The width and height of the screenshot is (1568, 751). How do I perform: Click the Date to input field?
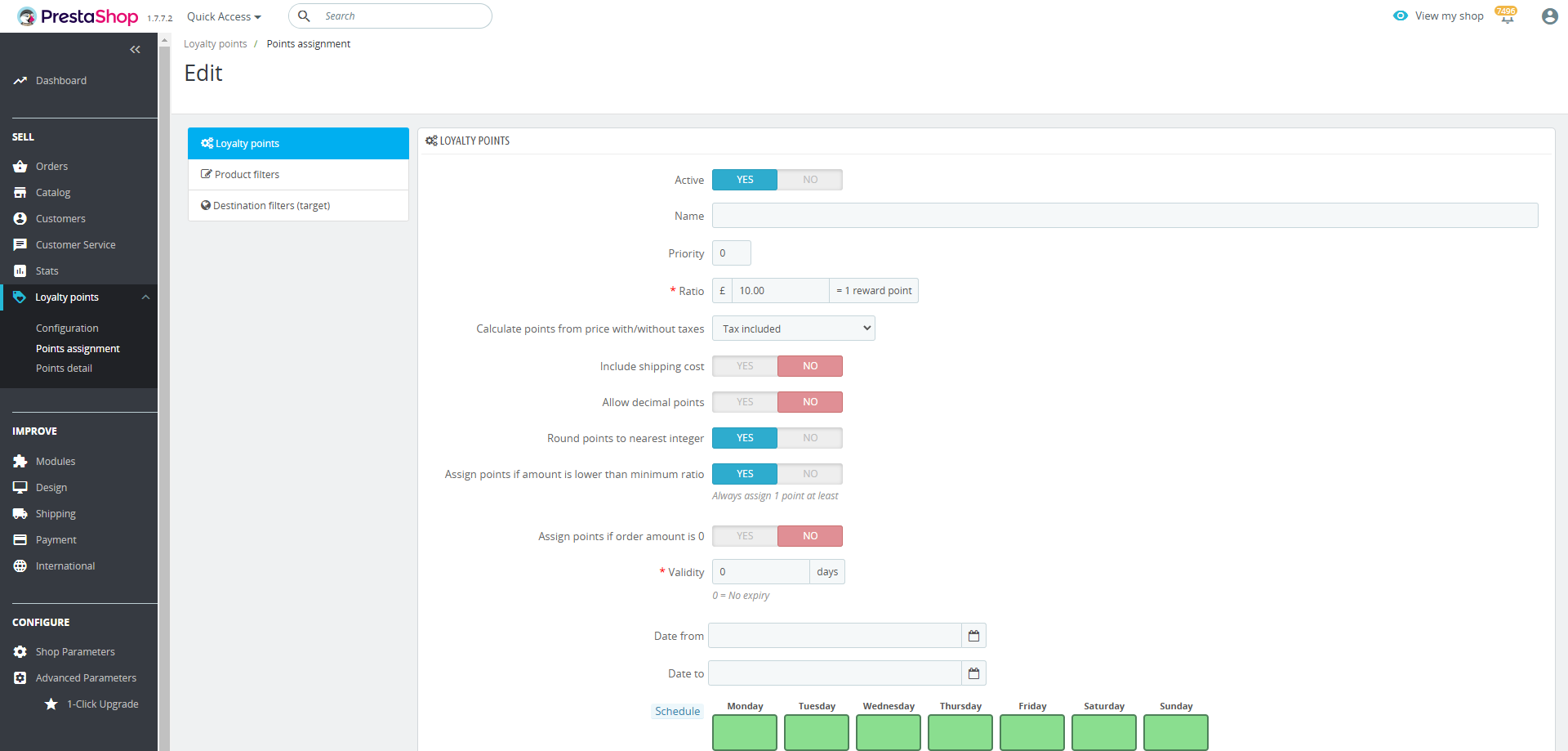coord(835,673)
